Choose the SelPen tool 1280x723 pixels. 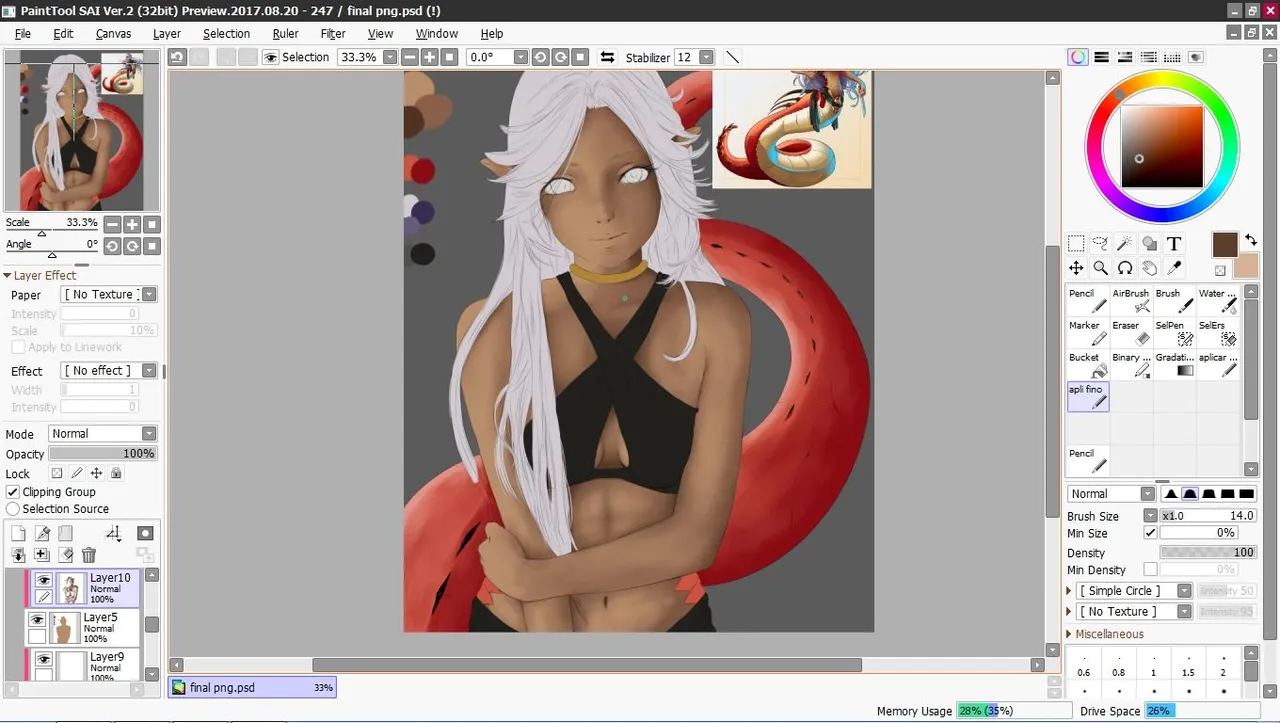(1174, 333)
